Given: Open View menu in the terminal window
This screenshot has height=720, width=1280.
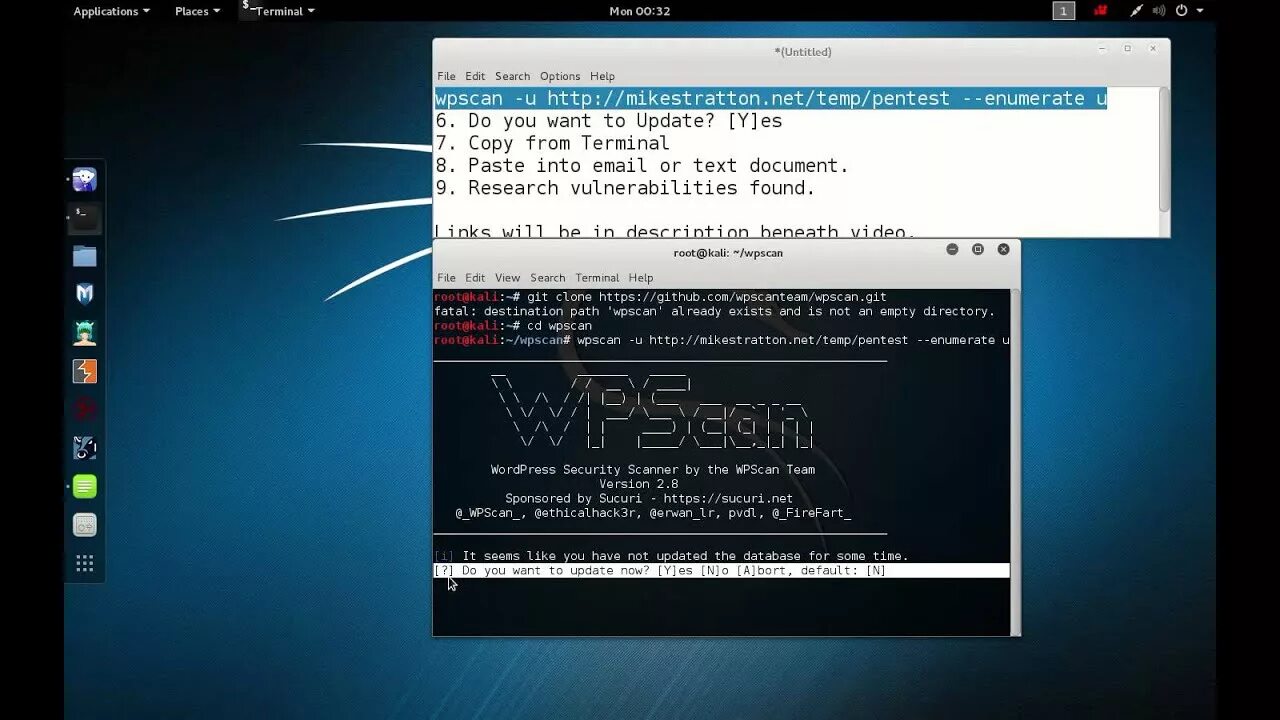Looking at the screenshot, I should click(507, 278).
